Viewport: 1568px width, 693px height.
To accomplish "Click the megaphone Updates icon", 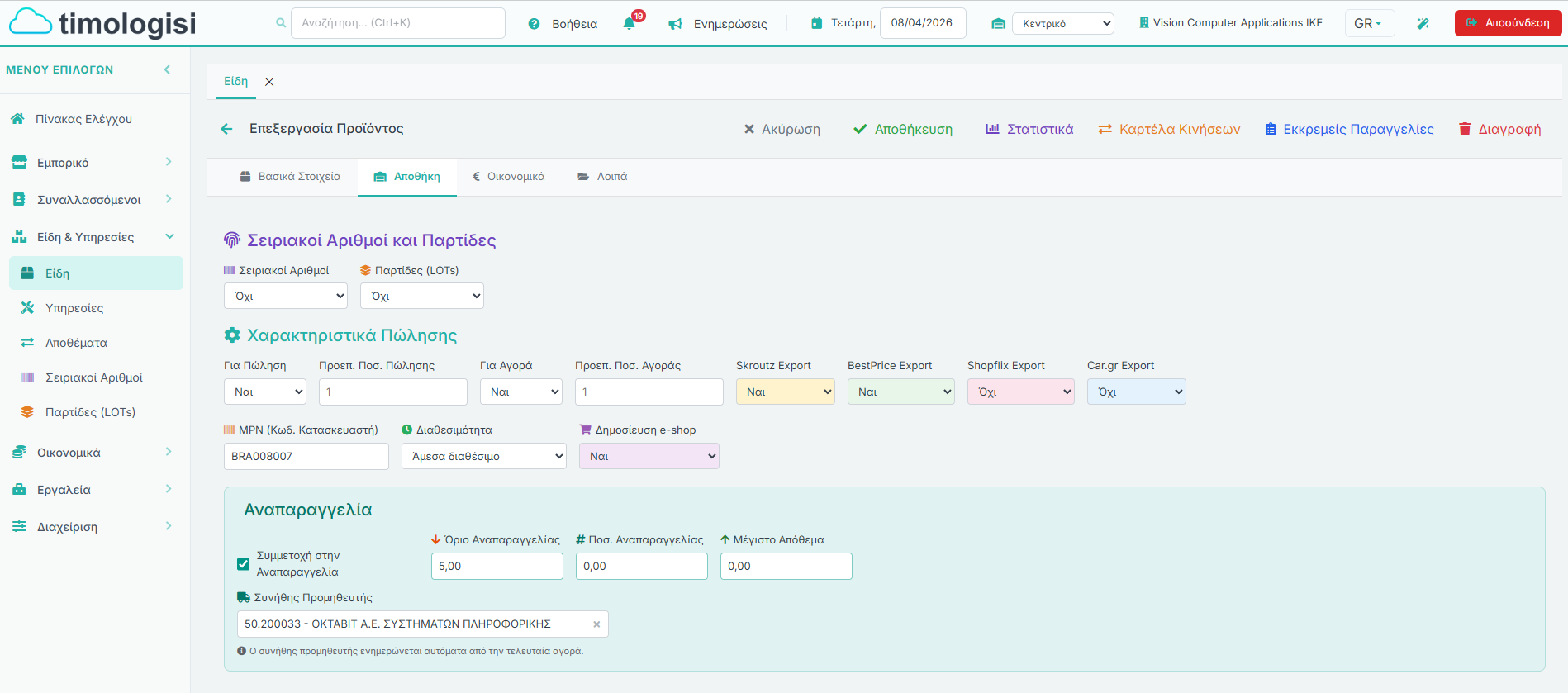I will (x=675, y=24).
